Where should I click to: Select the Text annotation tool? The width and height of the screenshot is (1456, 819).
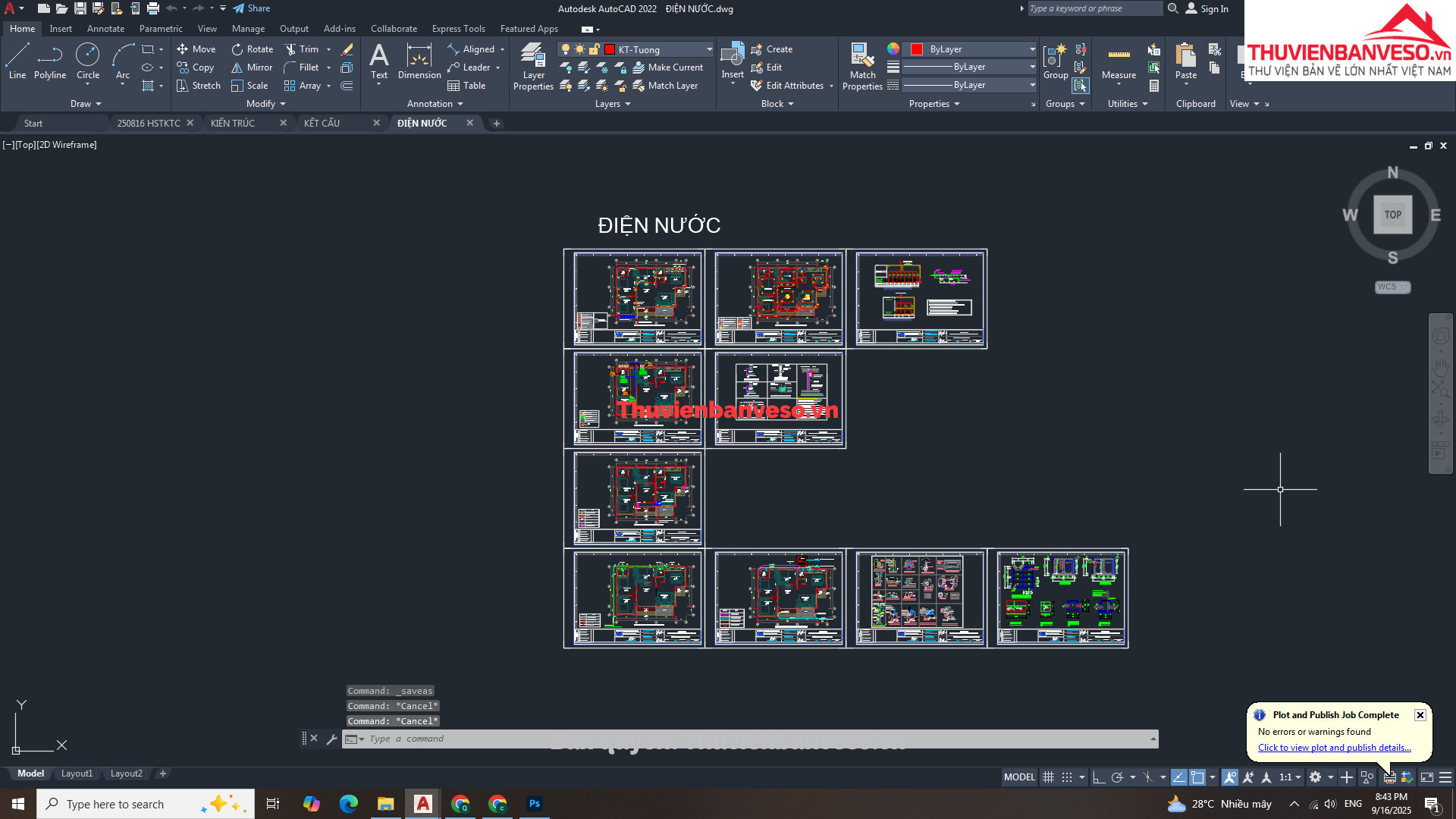click(379, 61)
